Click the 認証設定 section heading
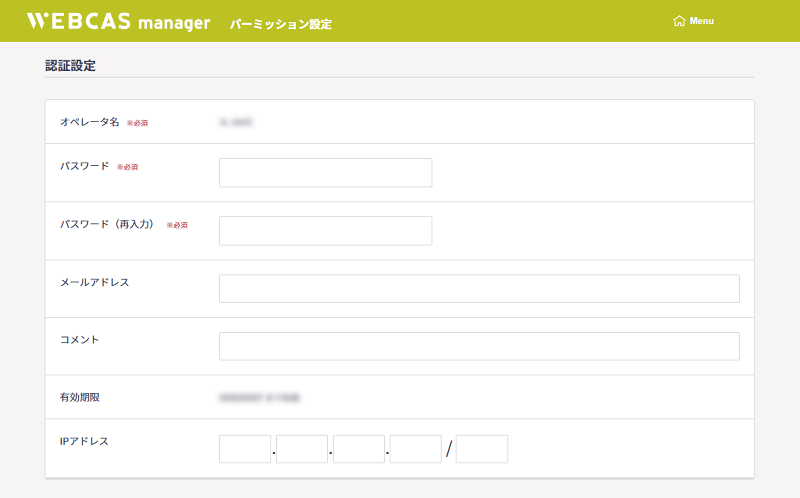 pyautogui.click(x=70, y=65)
